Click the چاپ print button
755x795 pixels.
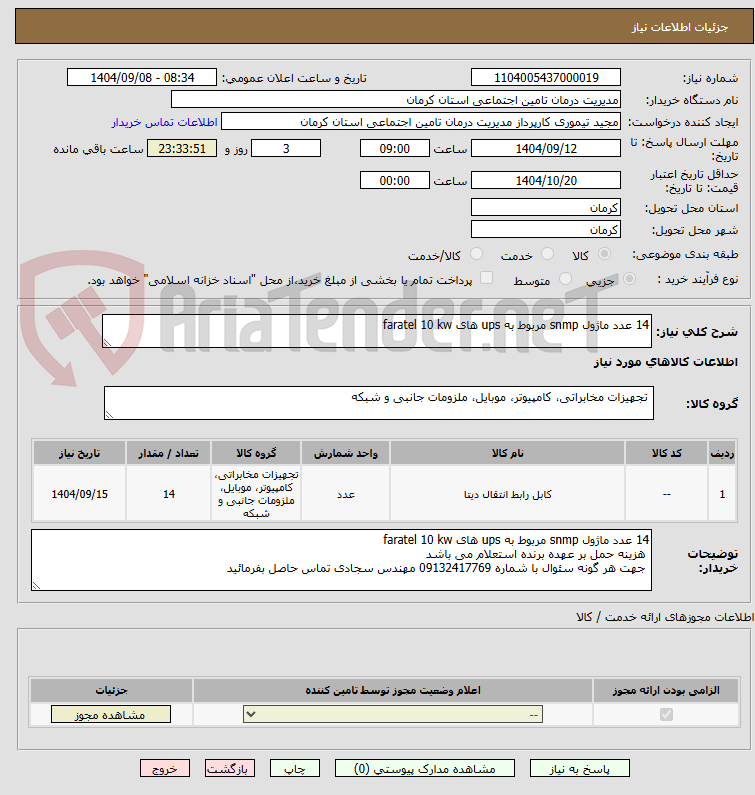(295, 769)
